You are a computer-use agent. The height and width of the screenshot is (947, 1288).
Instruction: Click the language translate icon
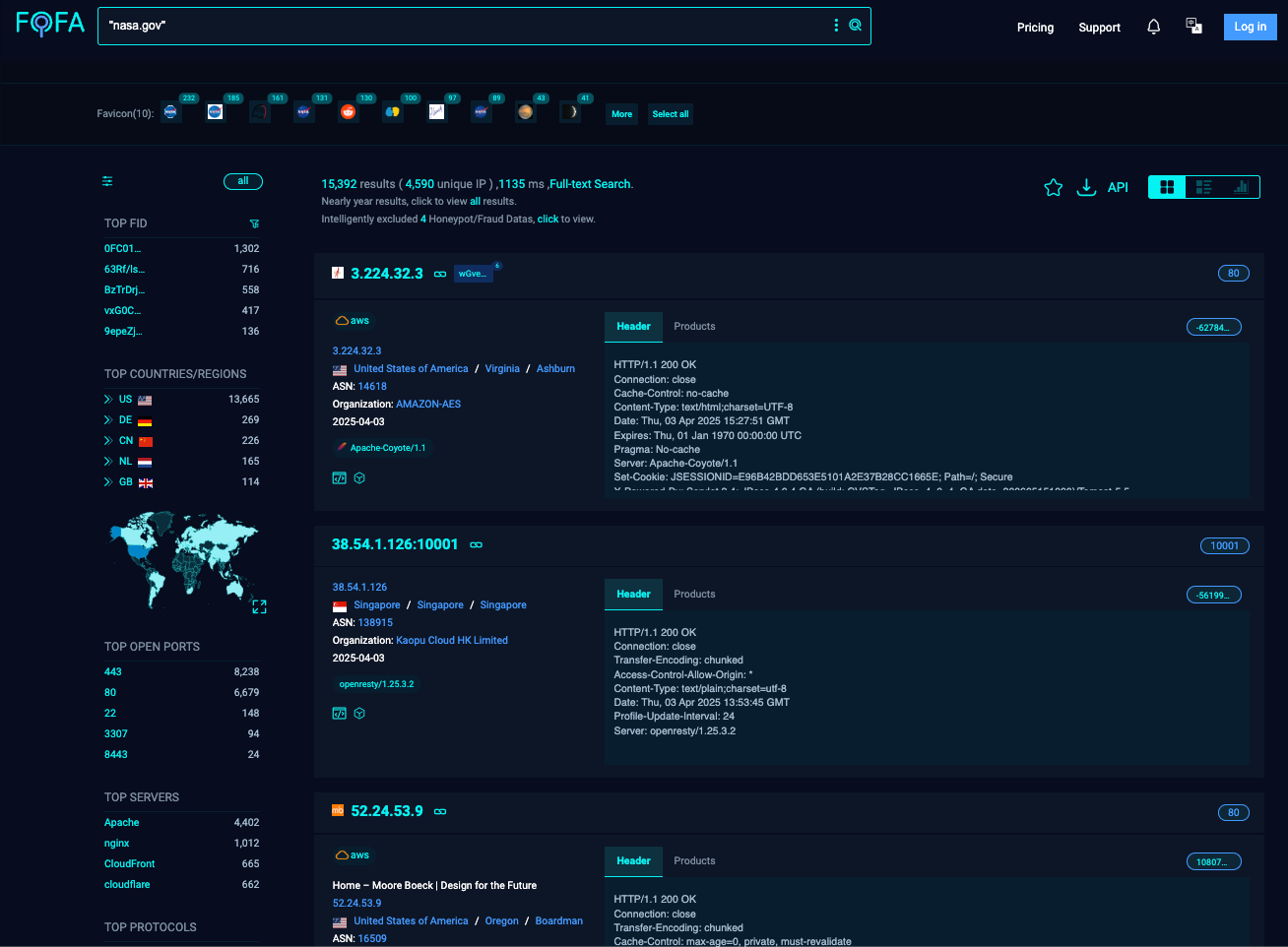coord(1193,27)
